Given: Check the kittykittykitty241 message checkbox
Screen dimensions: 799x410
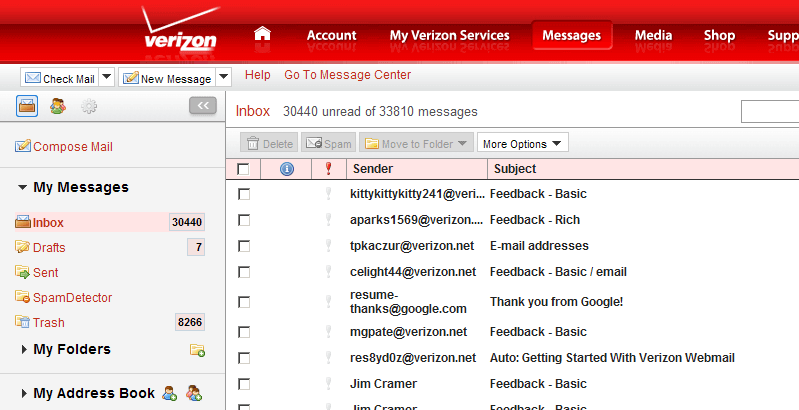Looking at the screenshot, I should [x=244, y=194].
